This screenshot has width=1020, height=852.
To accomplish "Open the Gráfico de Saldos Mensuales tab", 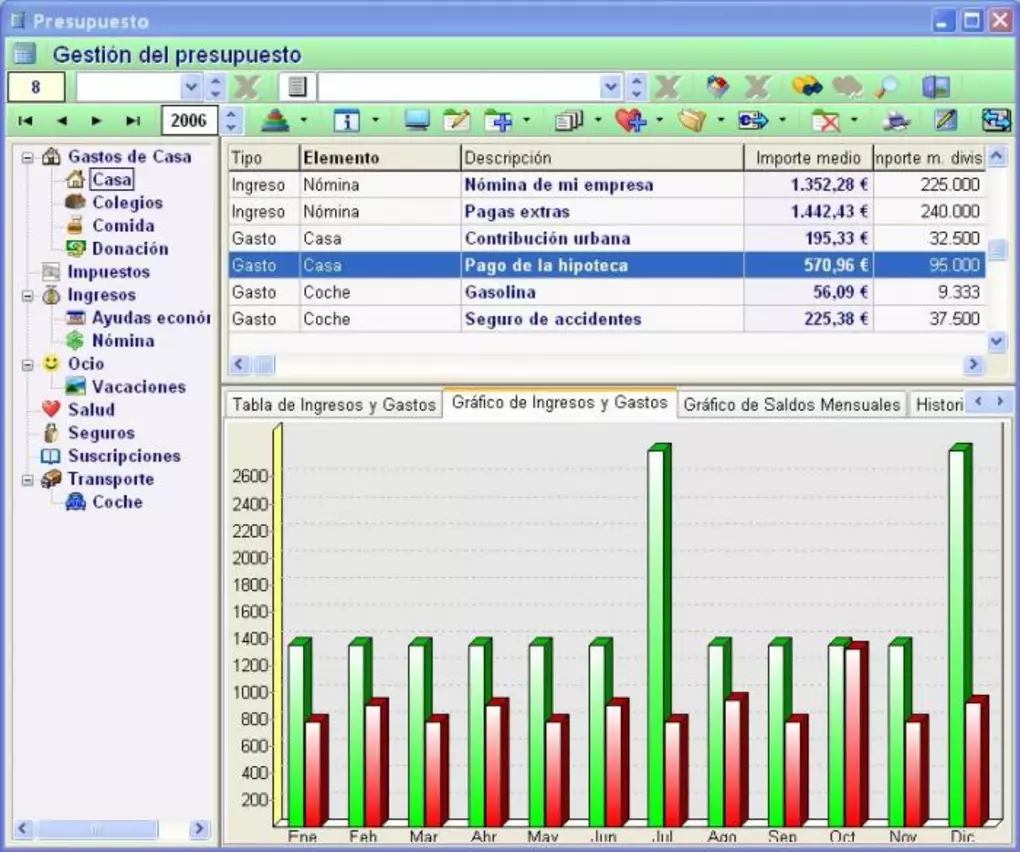I will pos(791,405).
